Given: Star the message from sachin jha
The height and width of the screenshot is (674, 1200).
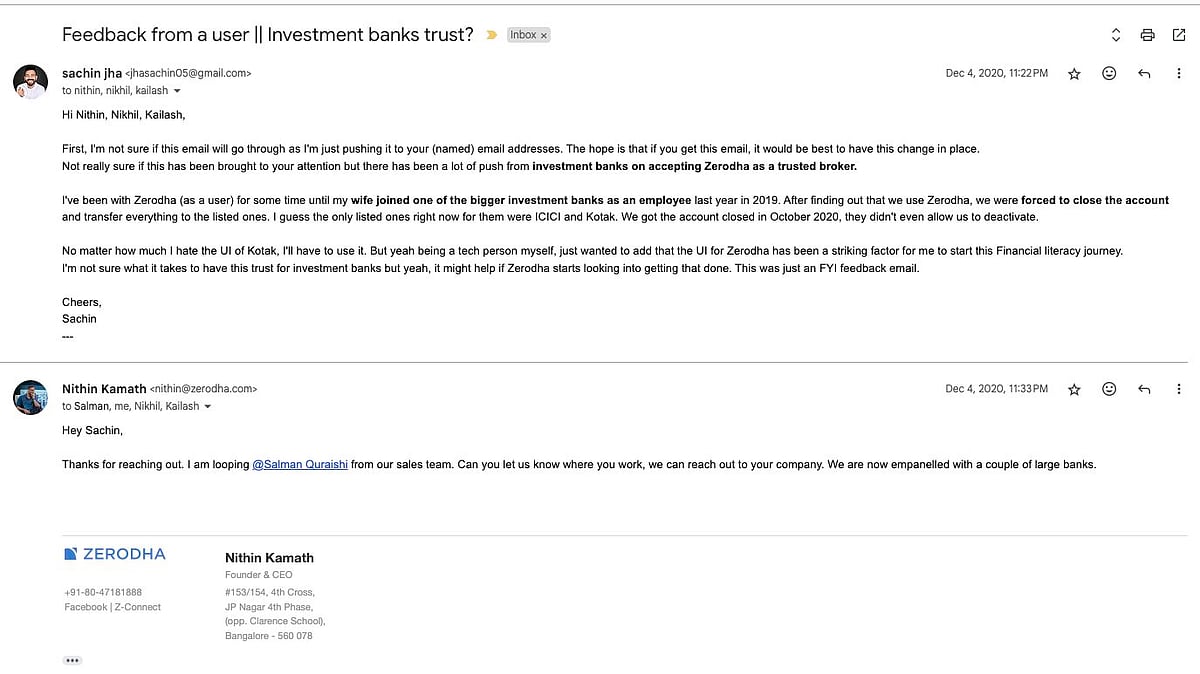Looking at the screenshot, I should [x=1074, y=74].
